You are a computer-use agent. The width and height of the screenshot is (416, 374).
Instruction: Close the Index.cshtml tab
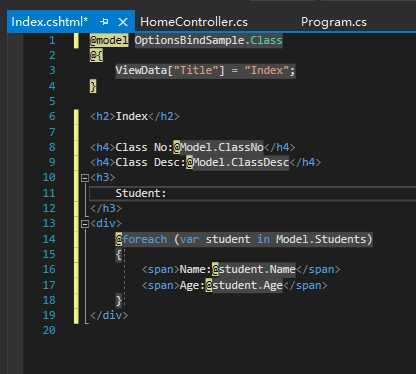coord(123,22)
